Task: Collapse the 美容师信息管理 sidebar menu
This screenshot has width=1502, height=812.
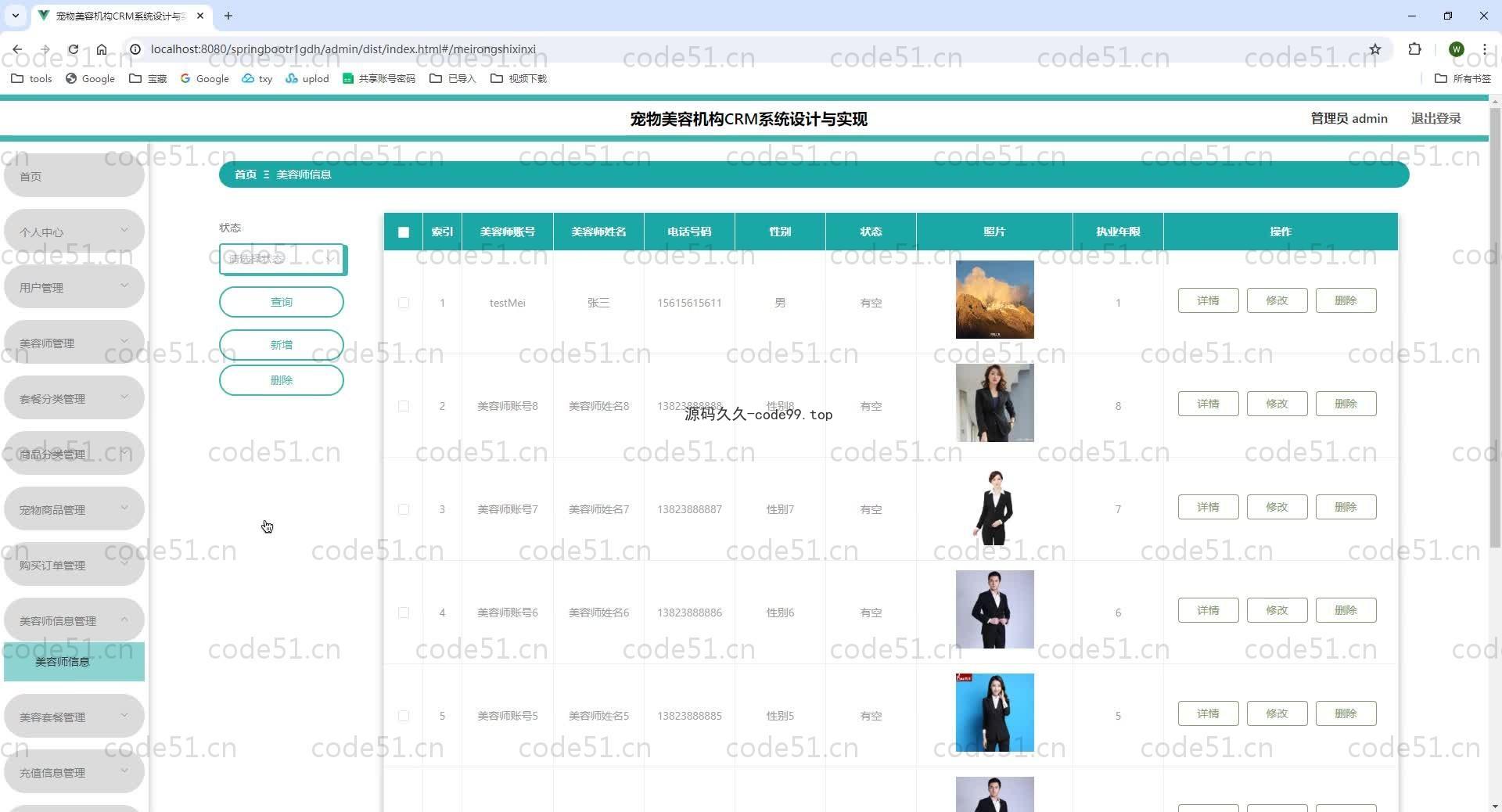Action: coord(74,620)
